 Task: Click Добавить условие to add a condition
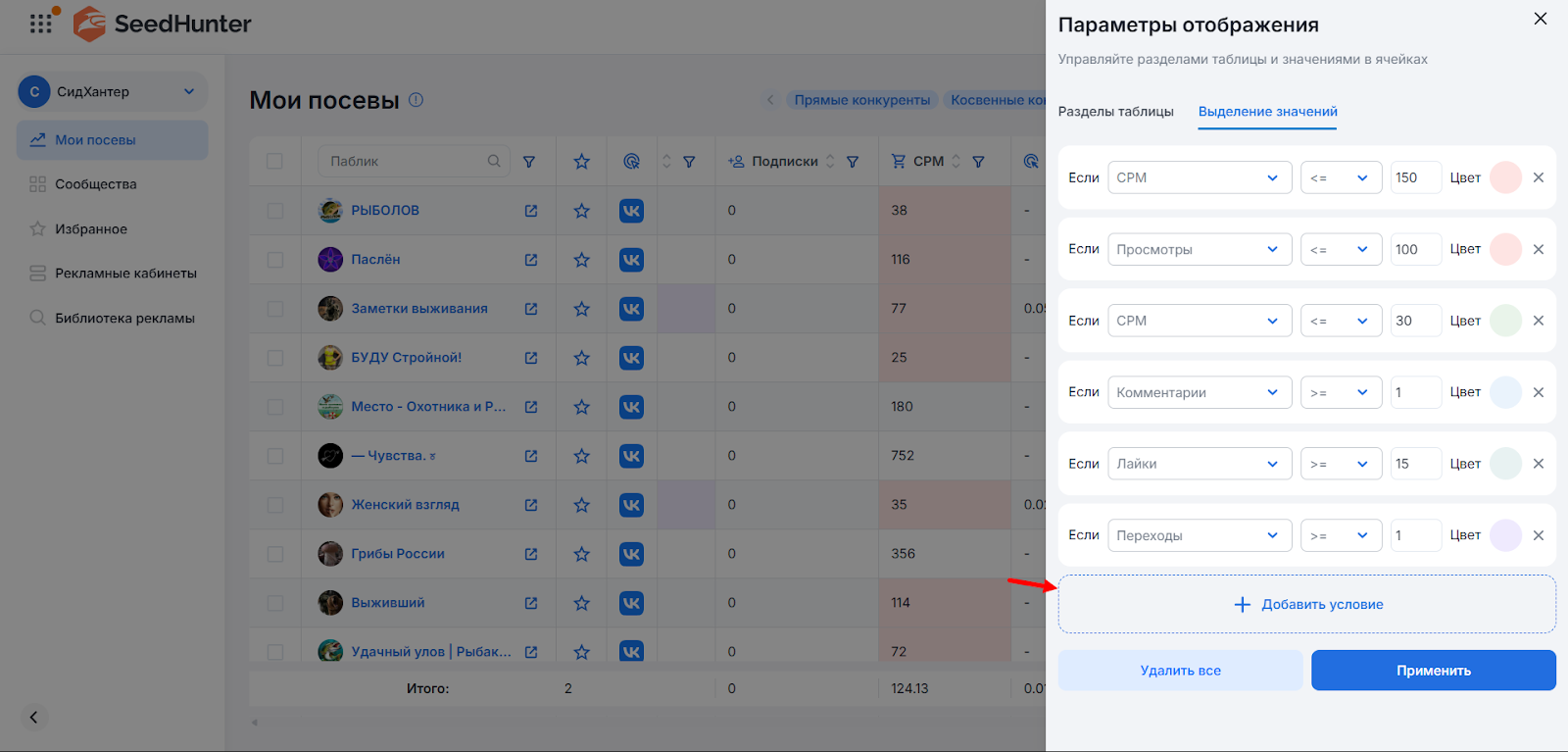tap(1307, 604)
